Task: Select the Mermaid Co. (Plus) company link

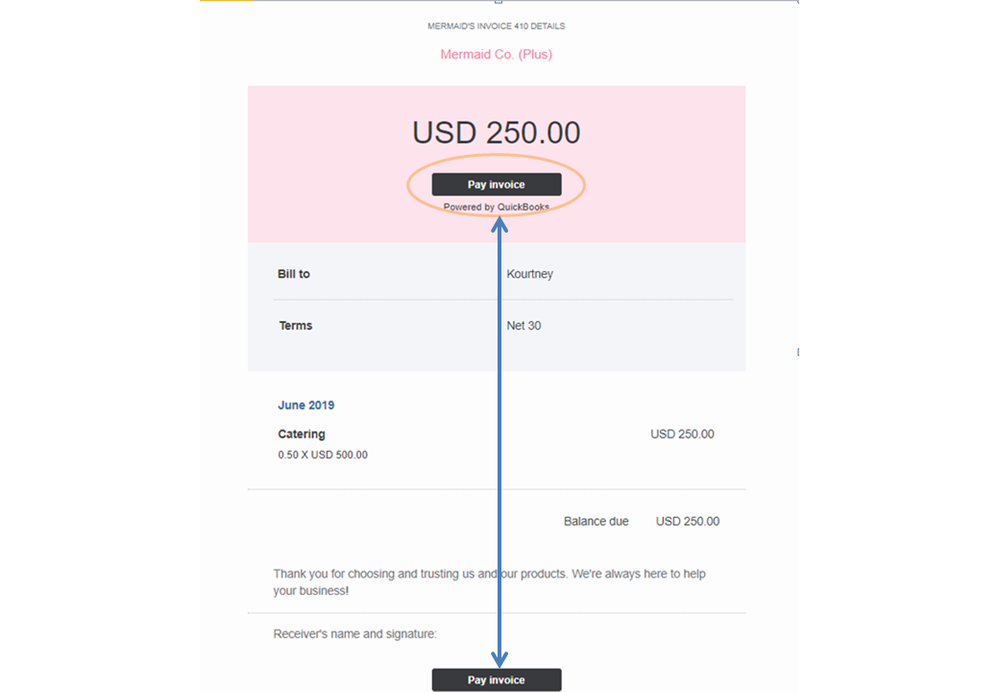Action: click(x=495, y=54)
